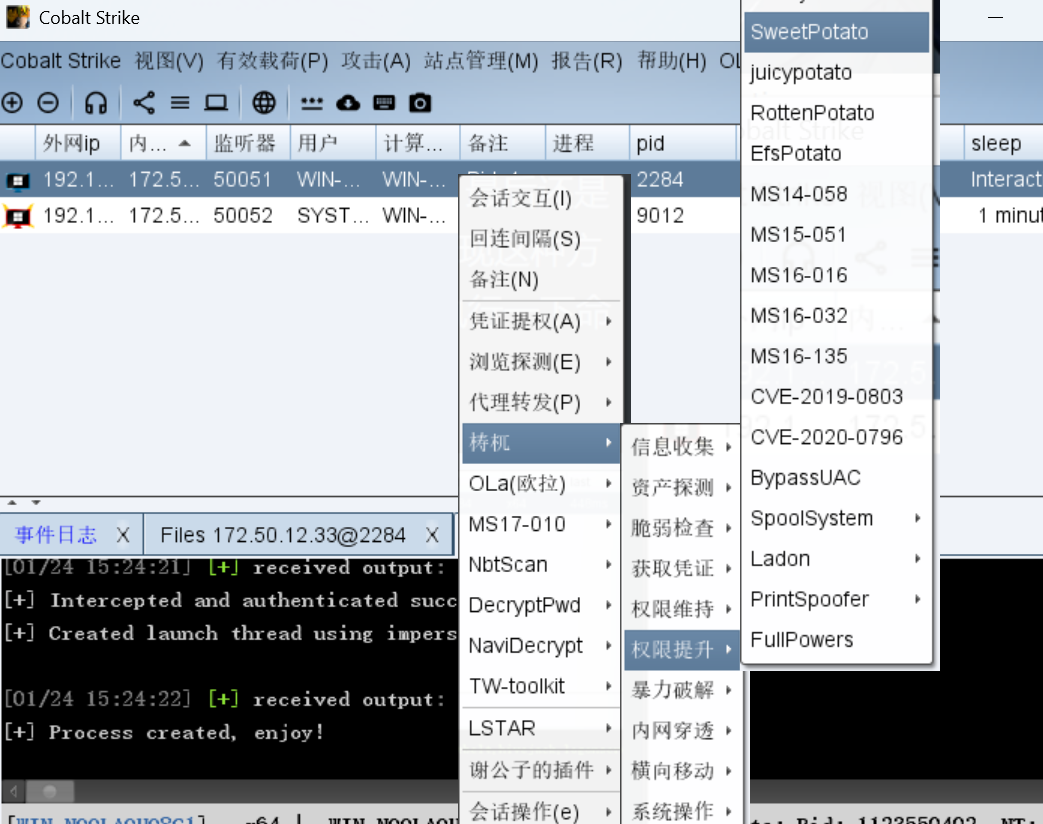Expand the NaviDecrypt submenu
This screenshot has height=824, width=1043.
541,646
